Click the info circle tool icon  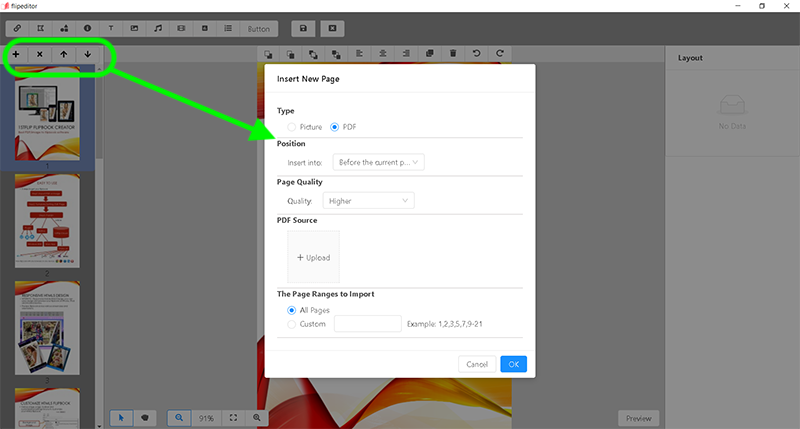click(x=87, y=29)
